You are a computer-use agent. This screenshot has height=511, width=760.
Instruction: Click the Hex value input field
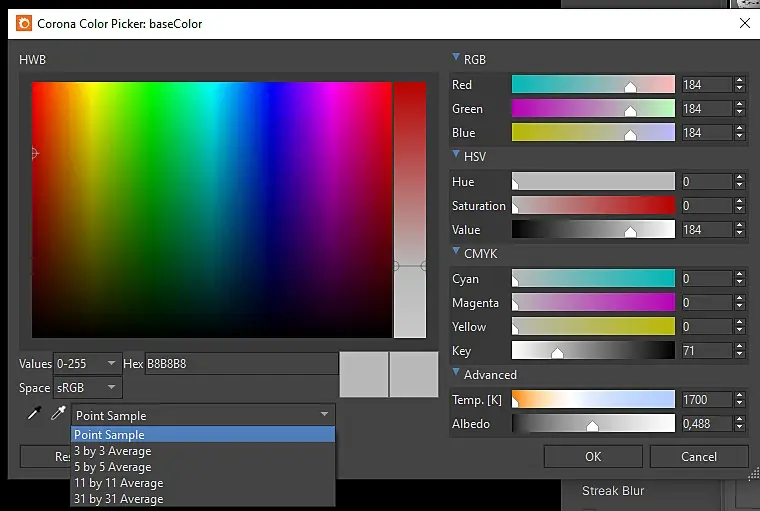(x=240, y=364)
